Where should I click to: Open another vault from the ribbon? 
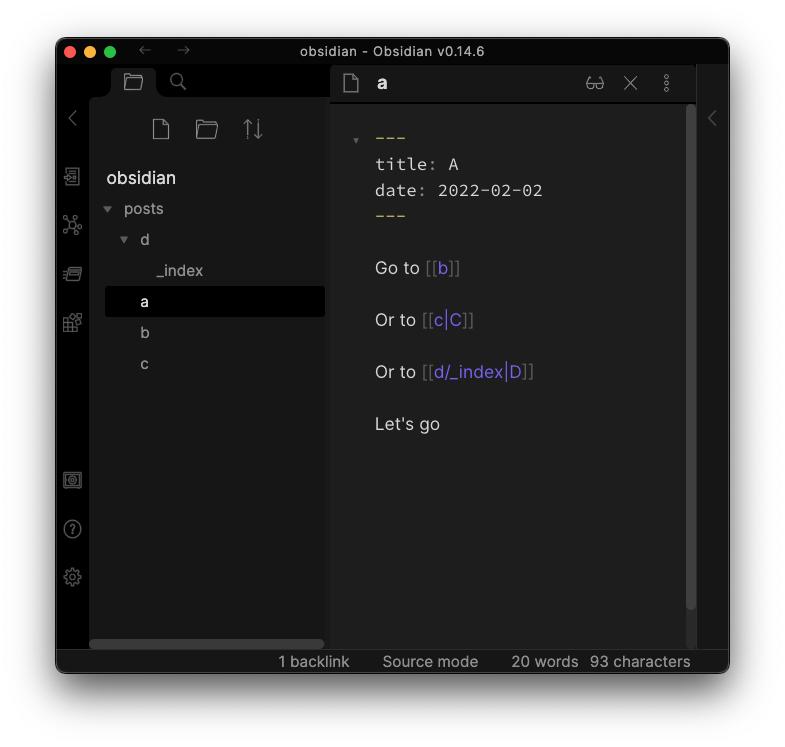(73, 480)
